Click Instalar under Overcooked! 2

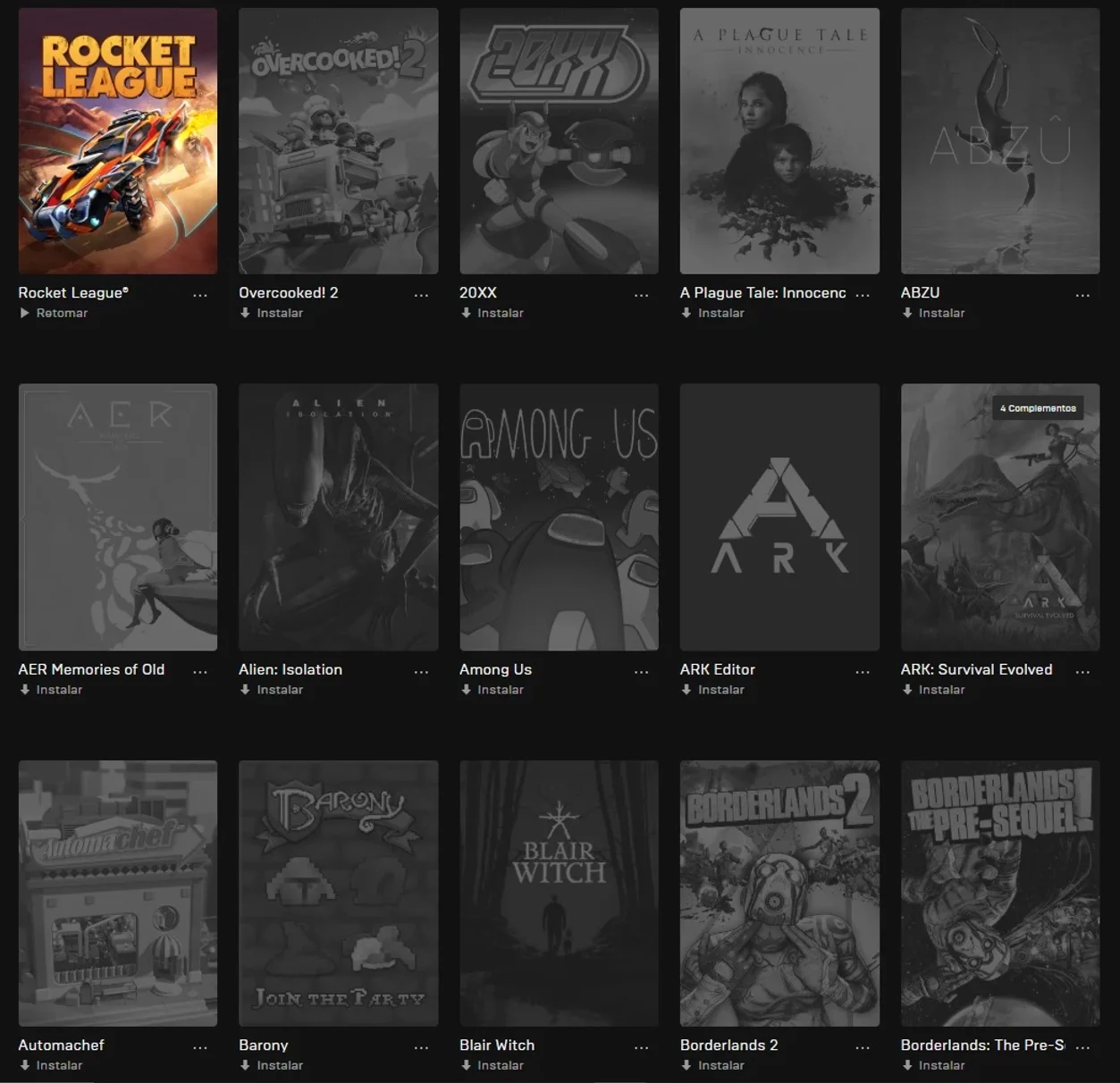[x=272, y=313]
